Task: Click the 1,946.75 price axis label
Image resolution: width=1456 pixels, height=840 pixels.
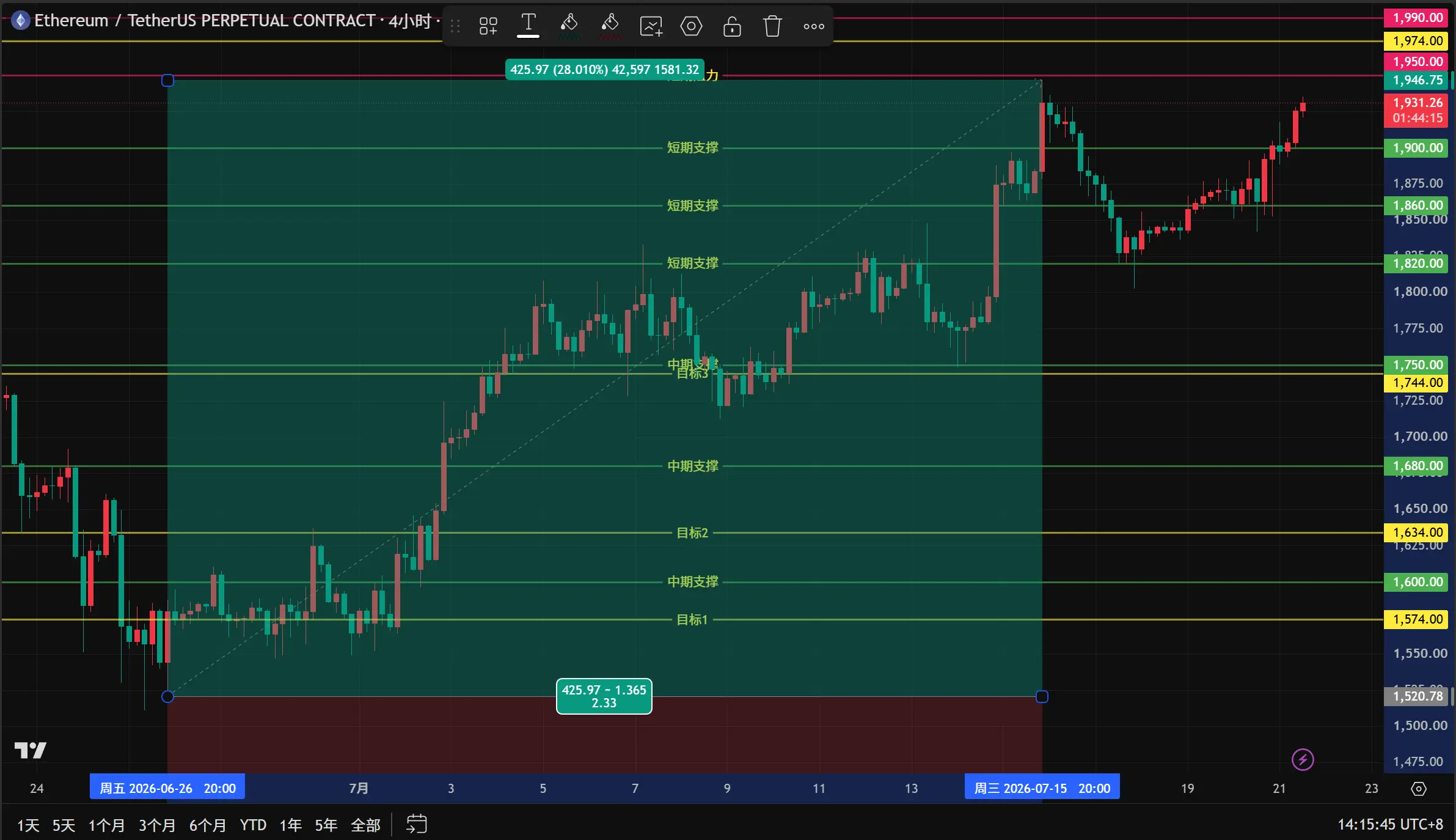Action: (1417, 80)
